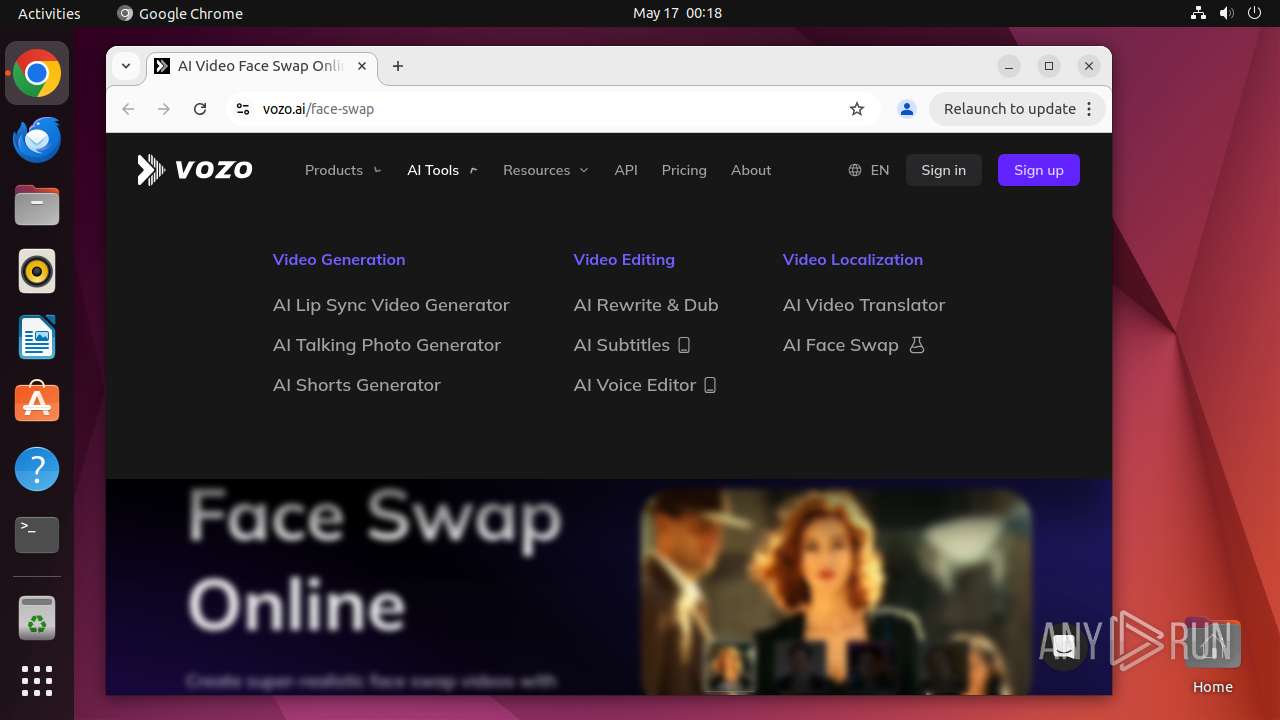The width and height of the screenshot is (1280, 720).
Task: Change language via the EN globe selector
Action: tap(868, 170)
